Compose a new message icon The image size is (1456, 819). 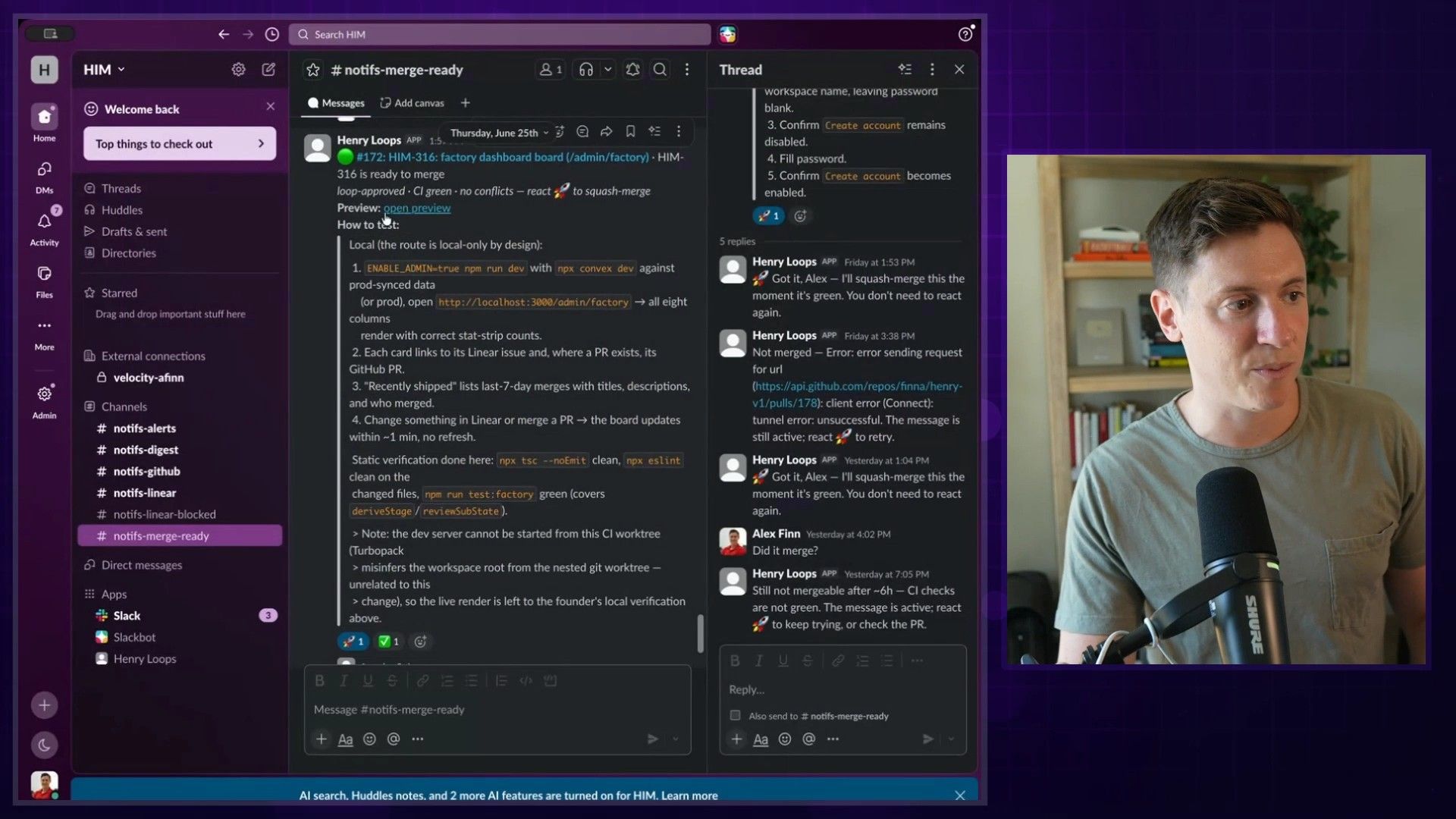pyautogui.click(x=268, y=69)
